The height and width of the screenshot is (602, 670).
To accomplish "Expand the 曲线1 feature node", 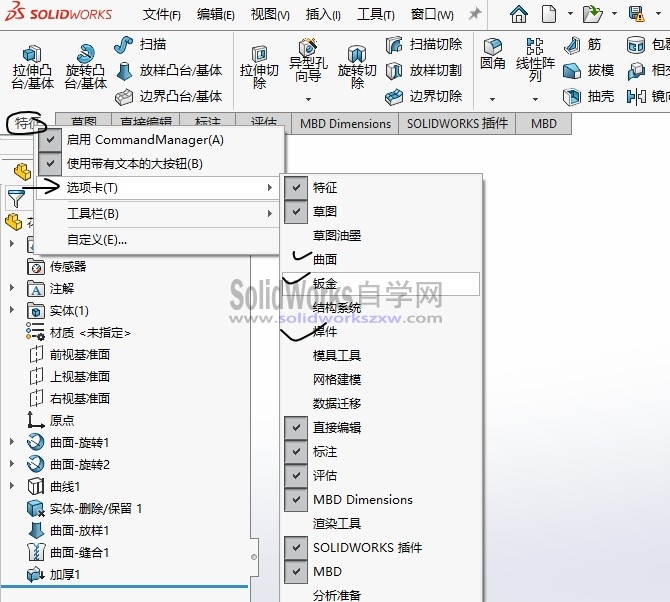I will pyautogui.click(x=12, y=486).
